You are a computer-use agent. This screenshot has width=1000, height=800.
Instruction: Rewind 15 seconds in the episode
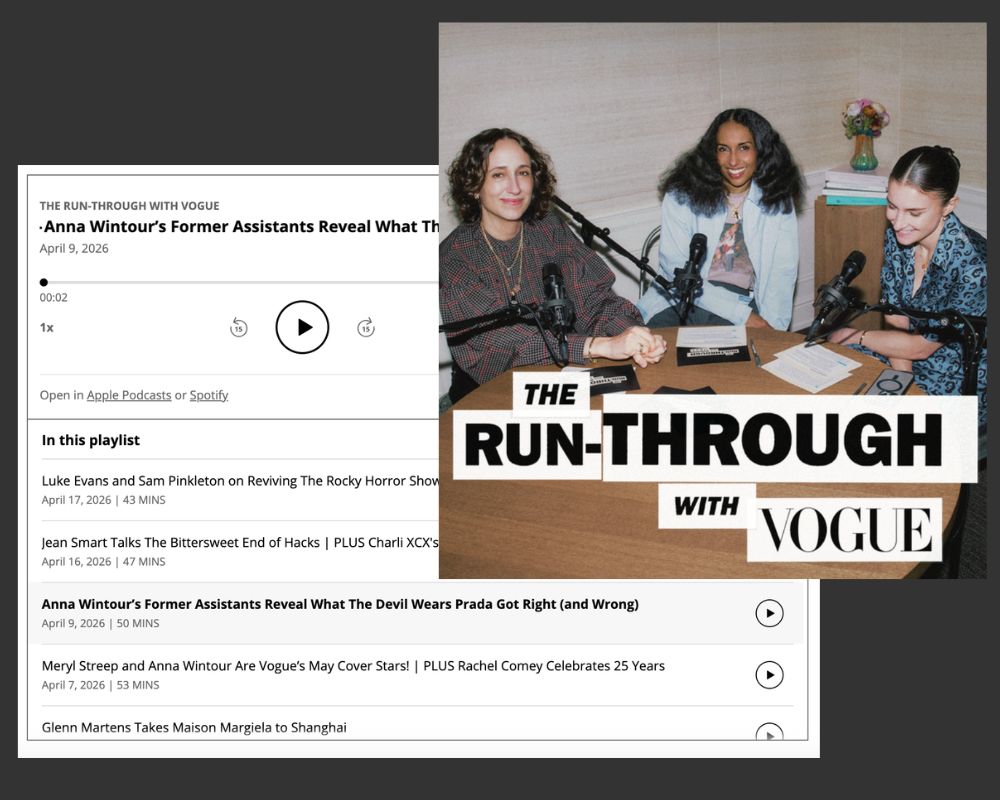[238, 327]
